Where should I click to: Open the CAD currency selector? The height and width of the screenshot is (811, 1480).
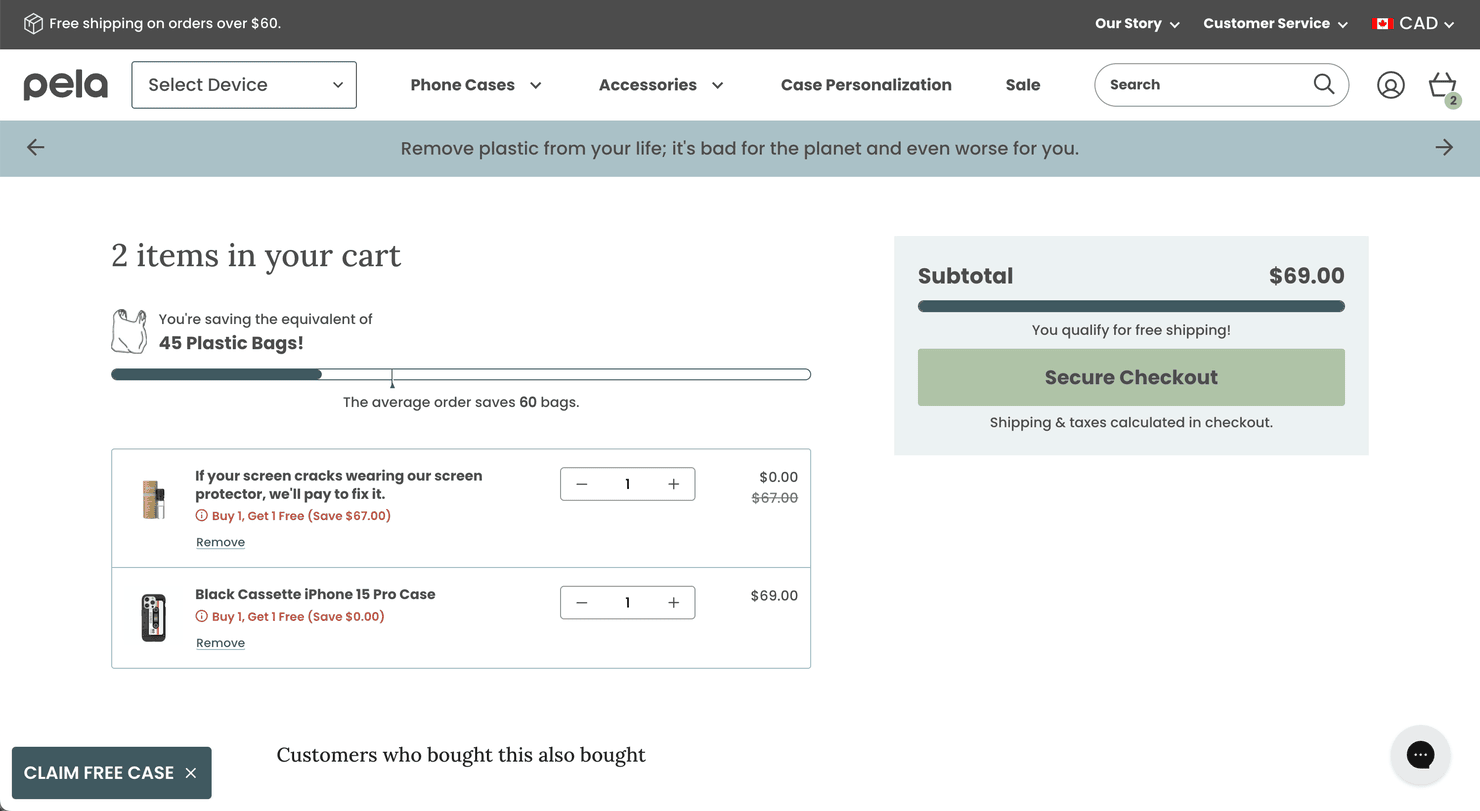coord(1414,23)
